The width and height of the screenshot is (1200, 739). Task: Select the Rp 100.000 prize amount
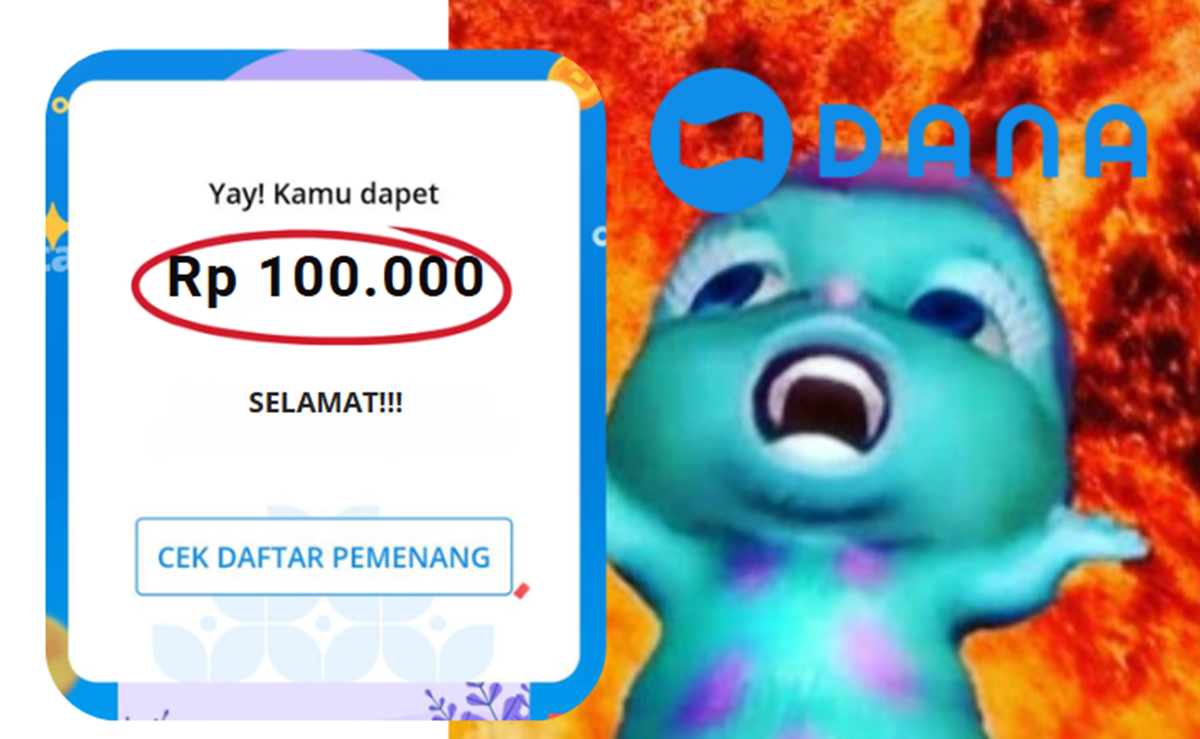tap(325, 278)
